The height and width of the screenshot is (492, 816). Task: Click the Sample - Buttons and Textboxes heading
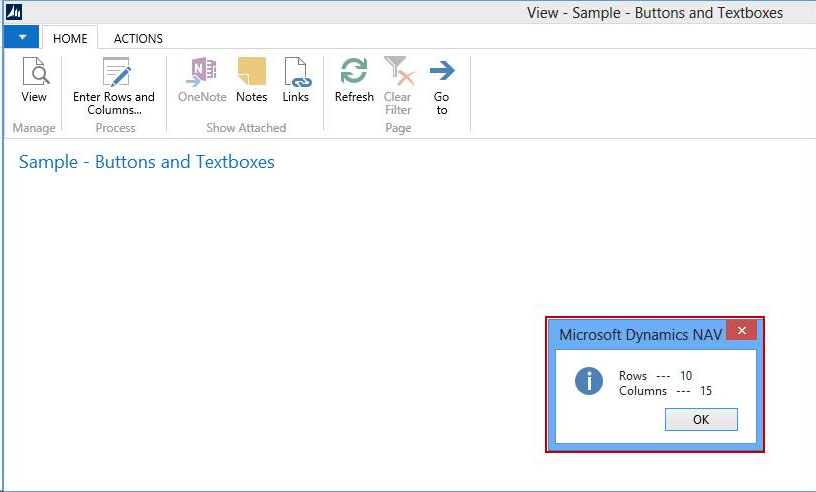[147, 162]
